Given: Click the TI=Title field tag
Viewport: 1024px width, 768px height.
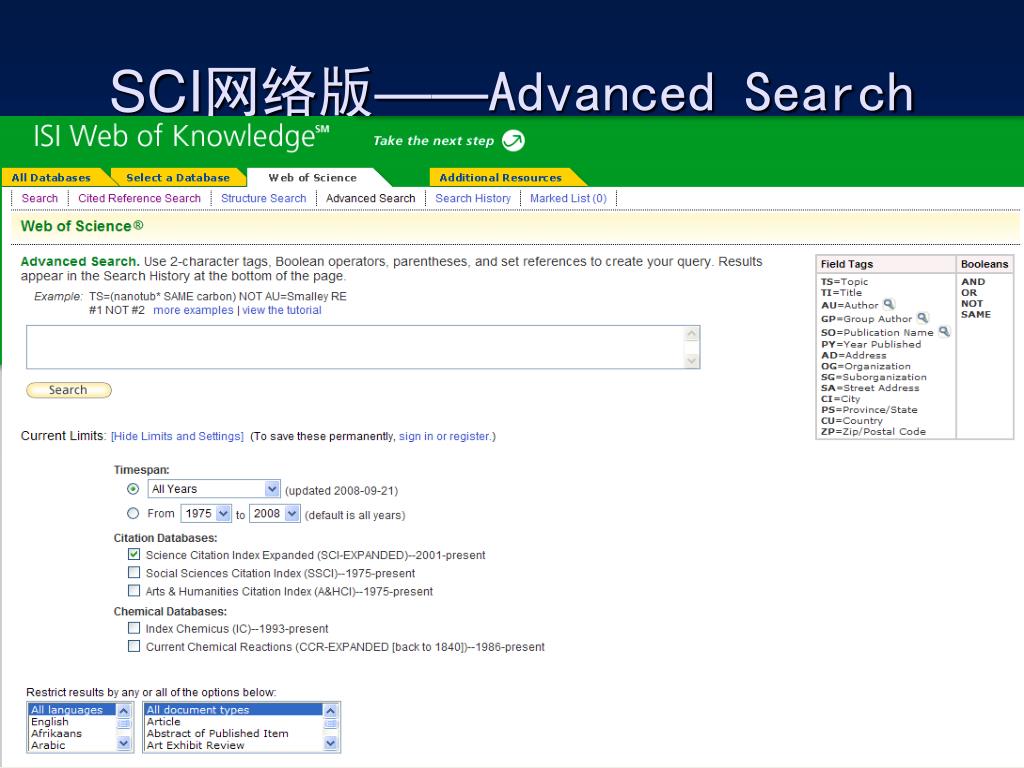Looking at the screenshot, I should [841, 293].
